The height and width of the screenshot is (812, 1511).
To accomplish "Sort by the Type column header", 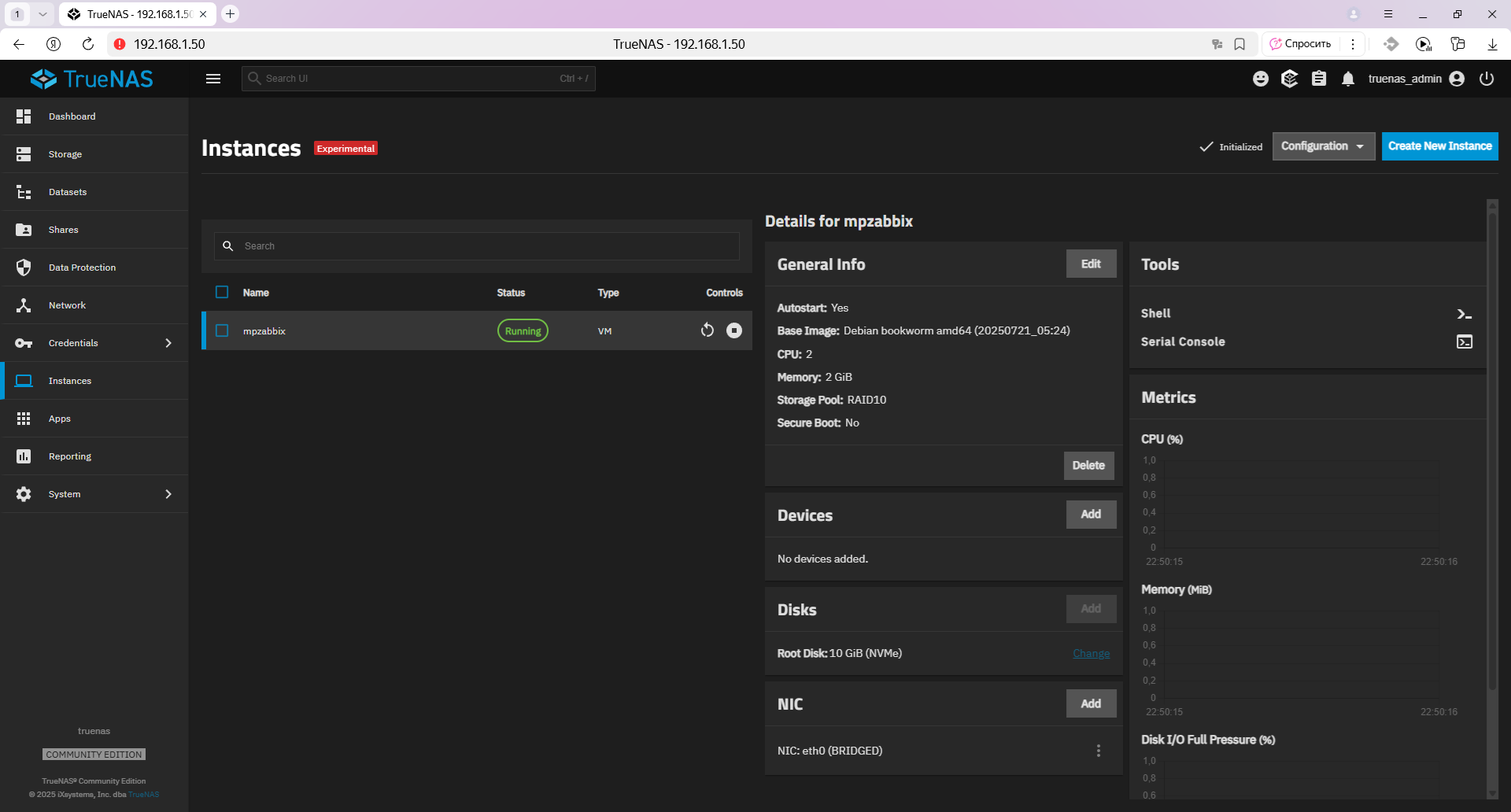I will tap(608, 293).
